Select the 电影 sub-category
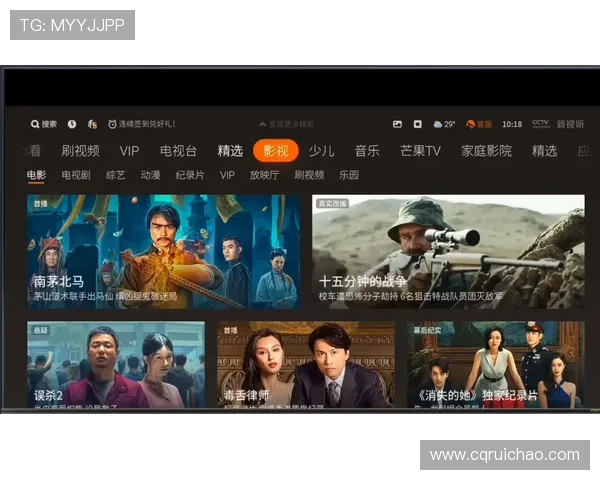The width and height of the screenshot is (600, 480). tap(36, 175)
